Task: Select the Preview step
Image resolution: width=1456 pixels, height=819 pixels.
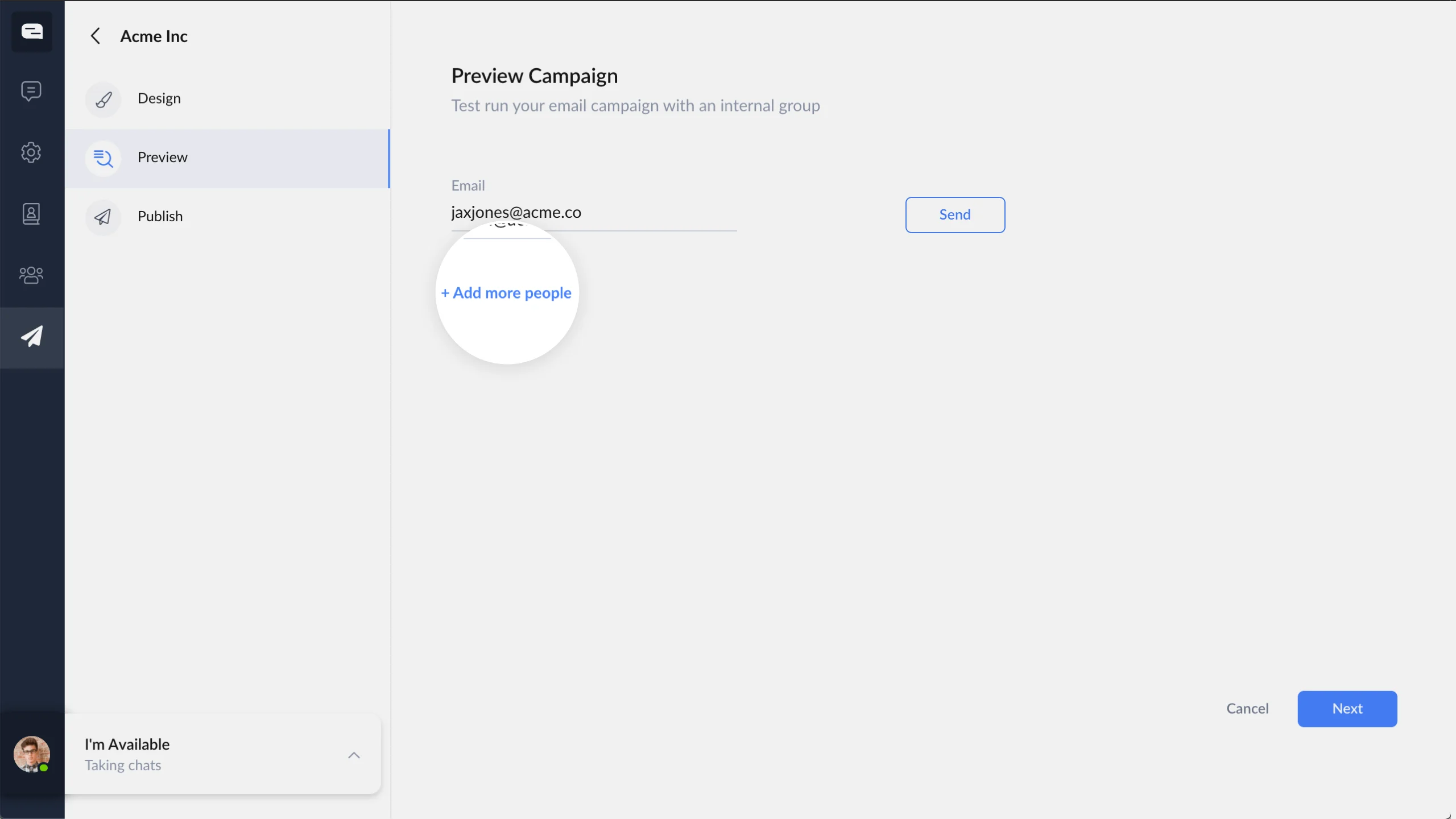Action: click(x=163, y=158)
